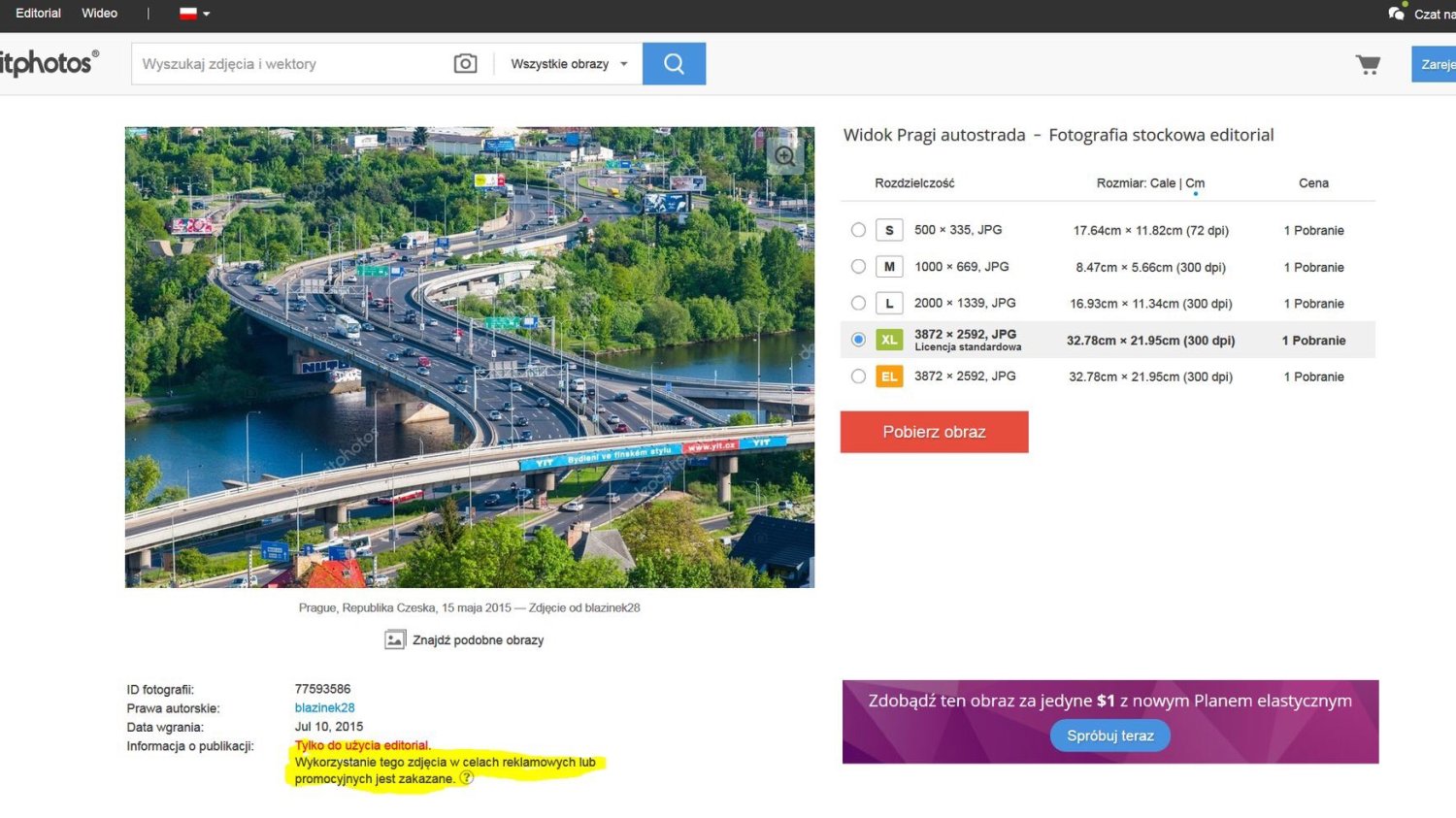The image size is (1456, 818).
Task: Click the camera search-by-image icon
Action: pyautogui.click(x=465, y=64)
